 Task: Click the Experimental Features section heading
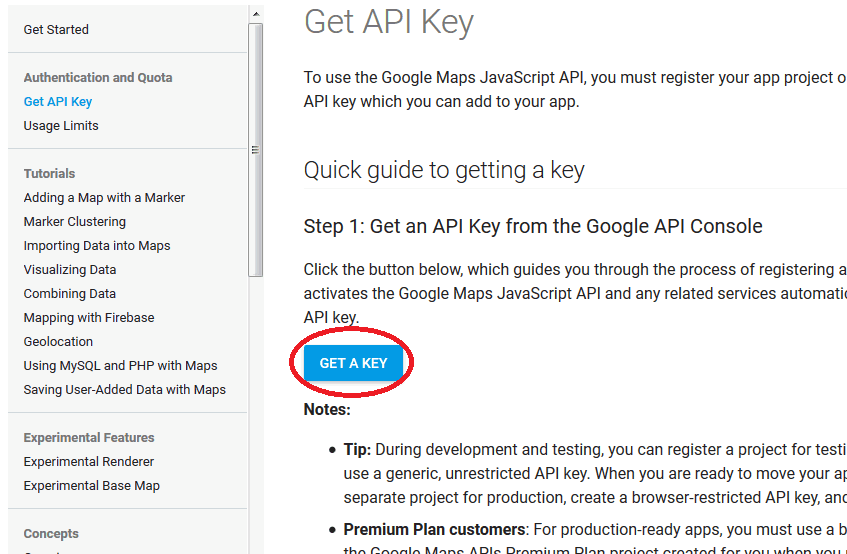pos(89,438)
